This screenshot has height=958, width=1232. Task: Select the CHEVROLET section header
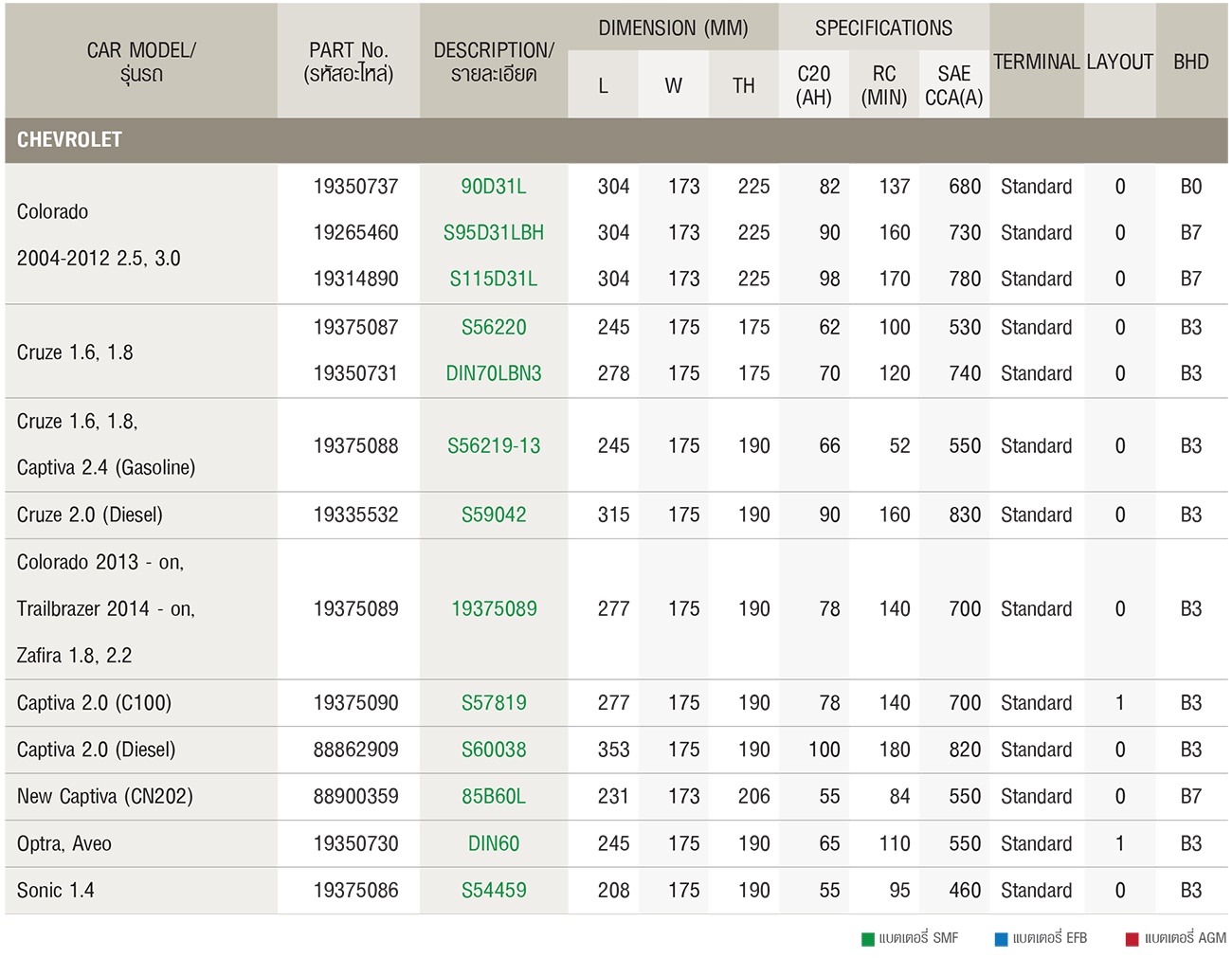616,140
